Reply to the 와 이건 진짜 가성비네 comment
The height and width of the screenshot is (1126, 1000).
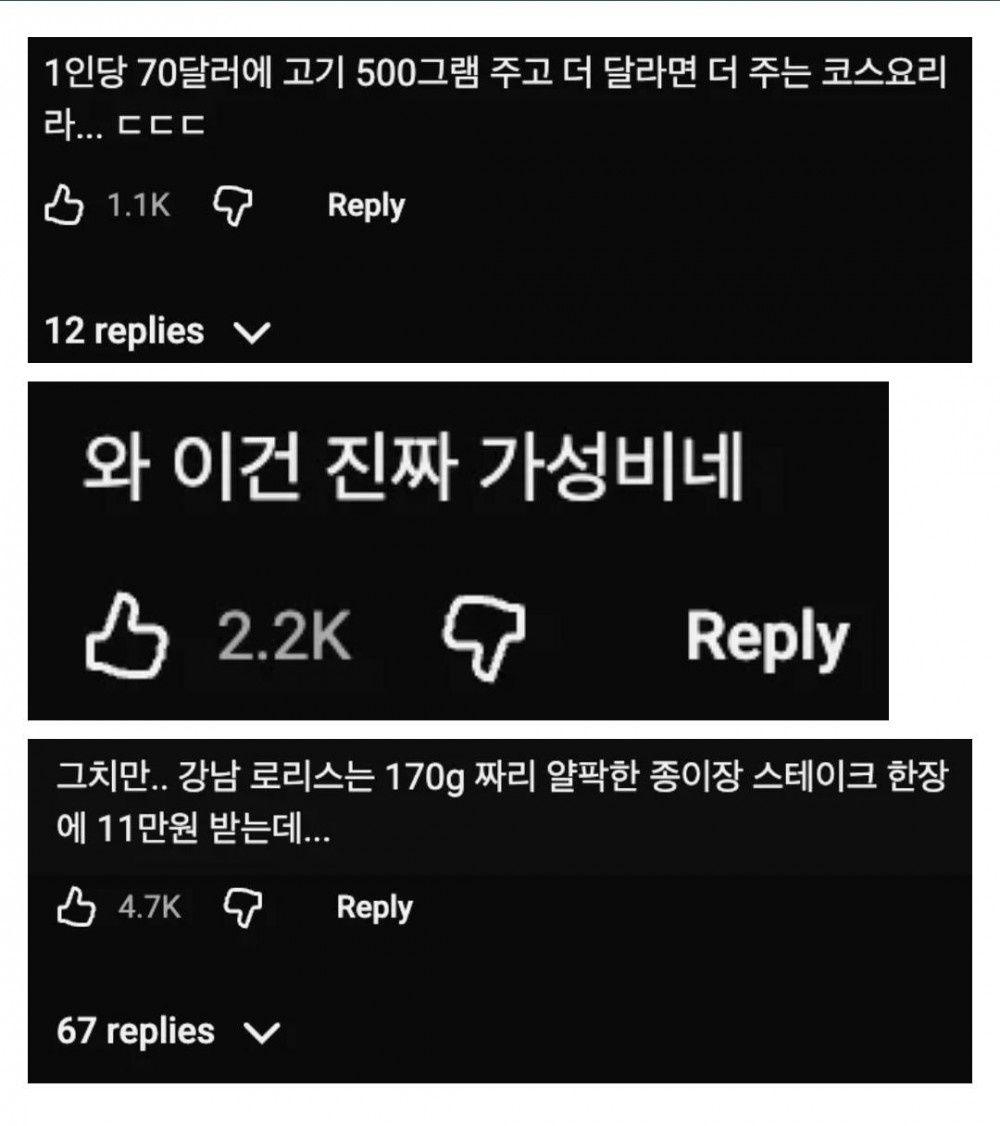click(767, 637)
